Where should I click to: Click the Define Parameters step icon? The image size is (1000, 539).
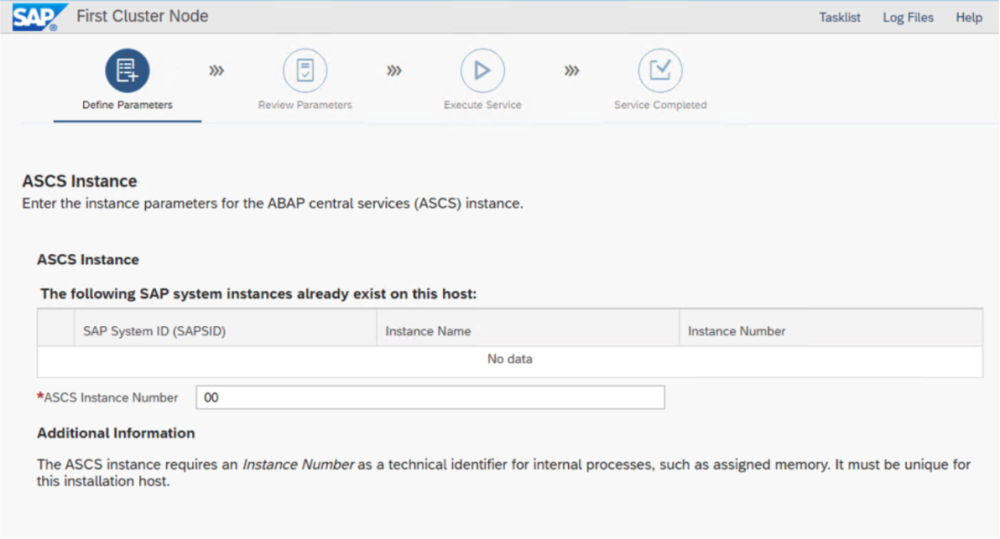click(x=127, y=71)
